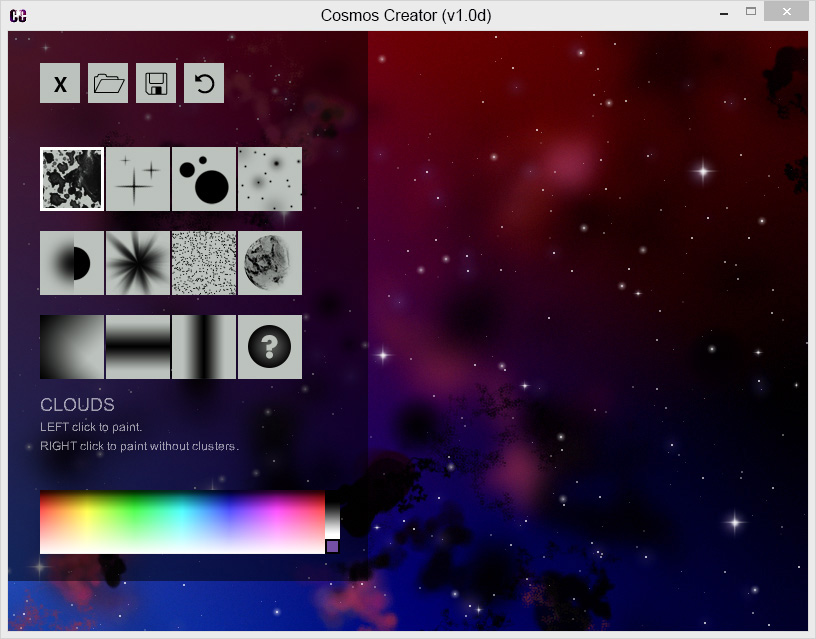The width and height of the screenshot is (816, 639).
Task: Select the radial corner gradient tool
Action: (x=72, y=348)
